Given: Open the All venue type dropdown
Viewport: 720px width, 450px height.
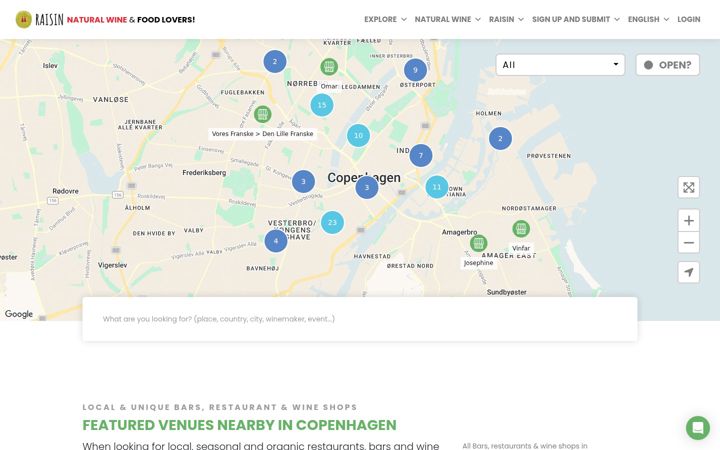Looking at the screenshot, I should point(560,65).
